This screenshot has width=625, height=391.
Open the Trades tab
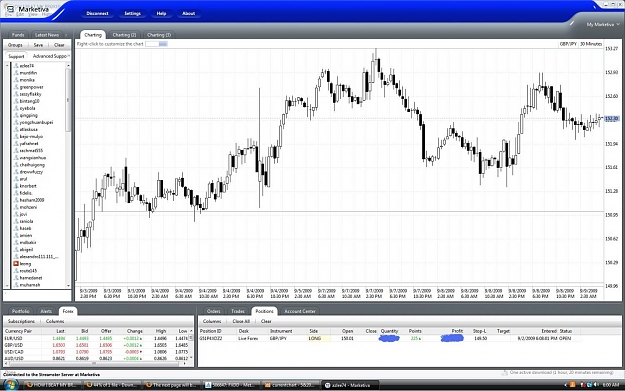click(238, 311)
